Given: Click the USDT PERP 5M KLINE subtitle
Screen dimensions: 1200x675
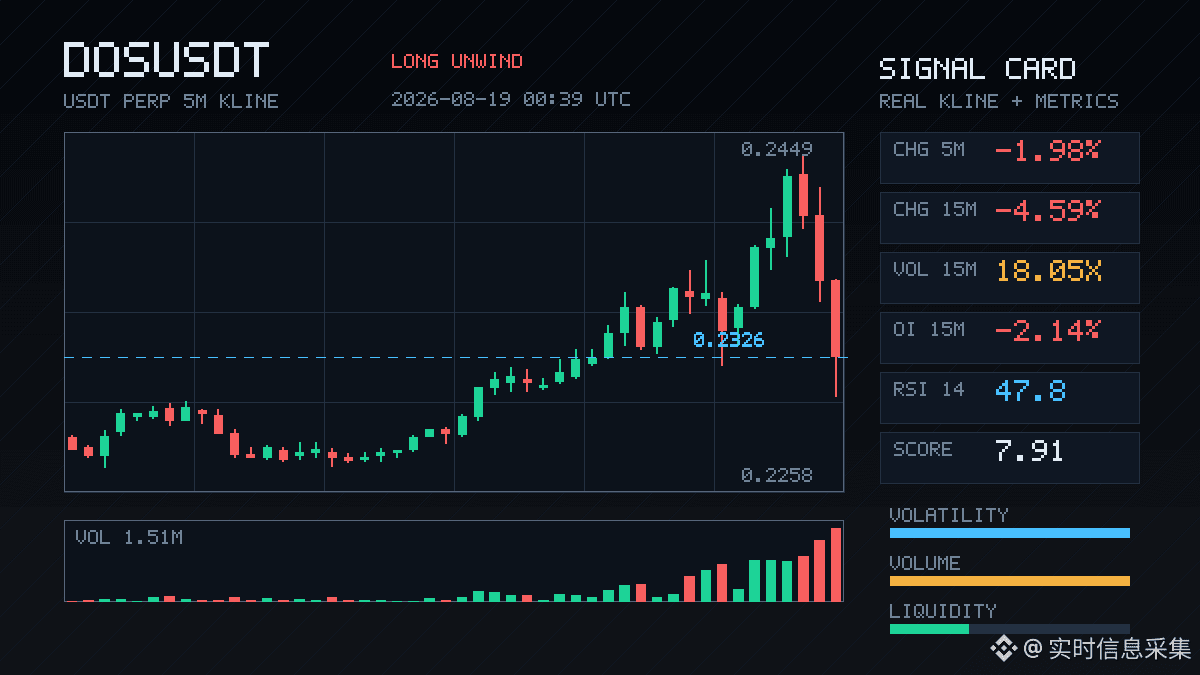Looking at the screenshot, I should click(171, 101).
